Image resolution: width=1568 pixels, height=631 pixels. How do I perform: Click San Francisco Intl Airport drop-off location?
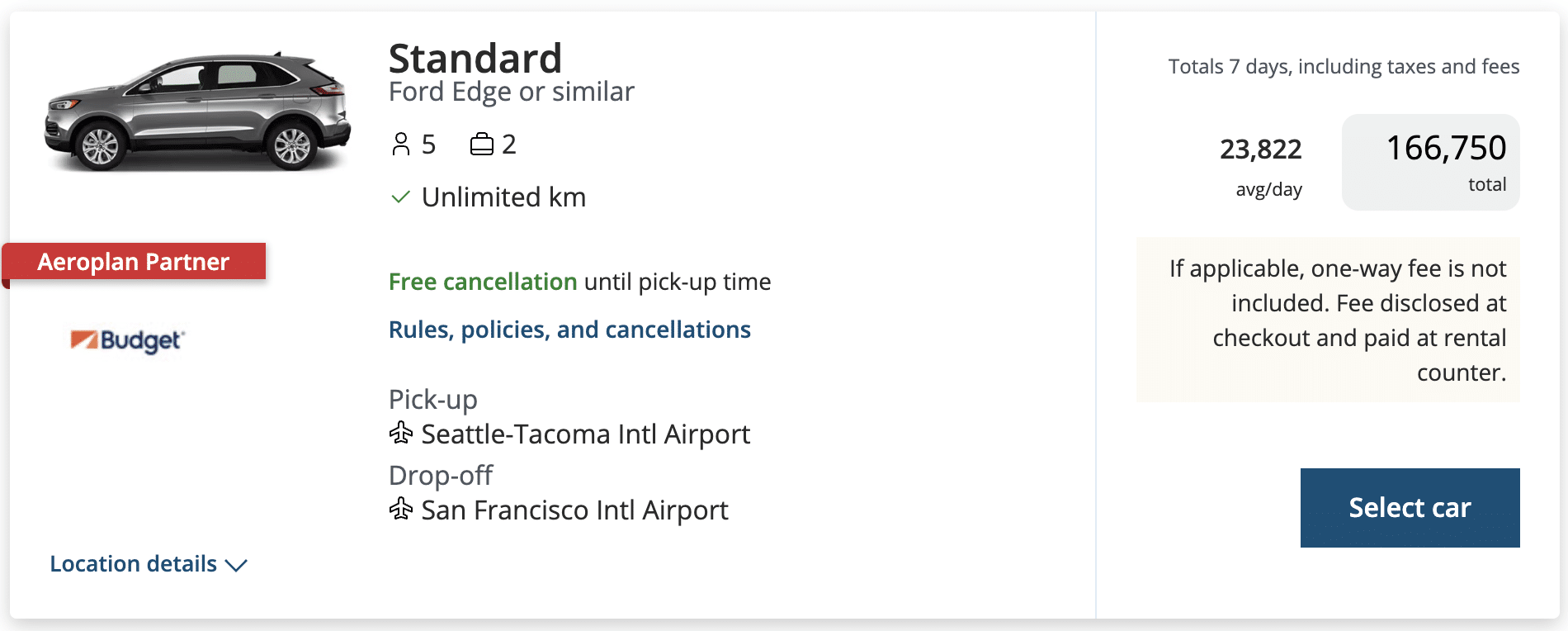(574, 510)
